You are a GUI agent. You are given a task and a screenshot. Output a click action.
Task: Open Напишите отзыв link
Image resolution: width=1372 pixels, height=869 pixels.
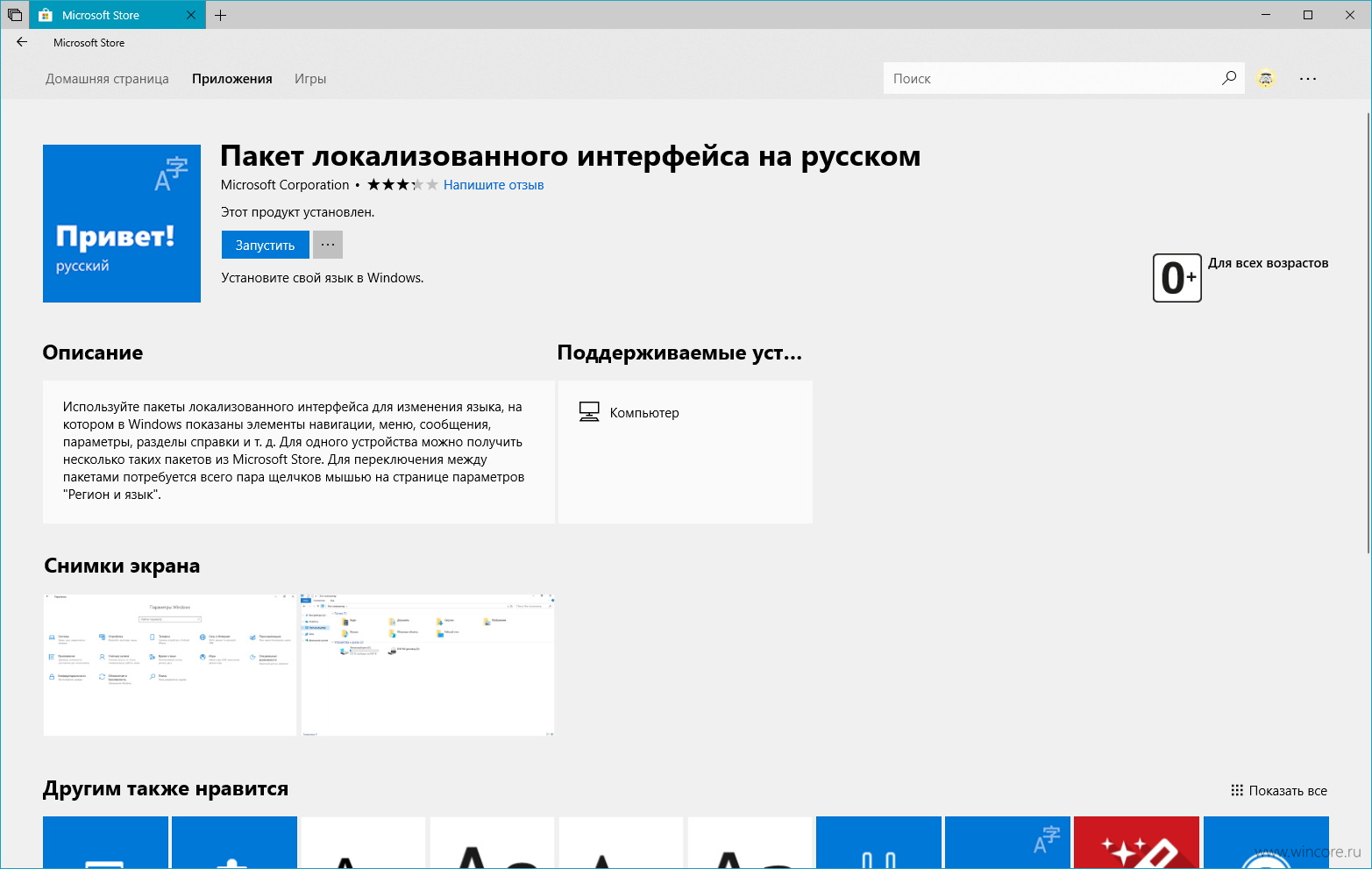[494, 185]
